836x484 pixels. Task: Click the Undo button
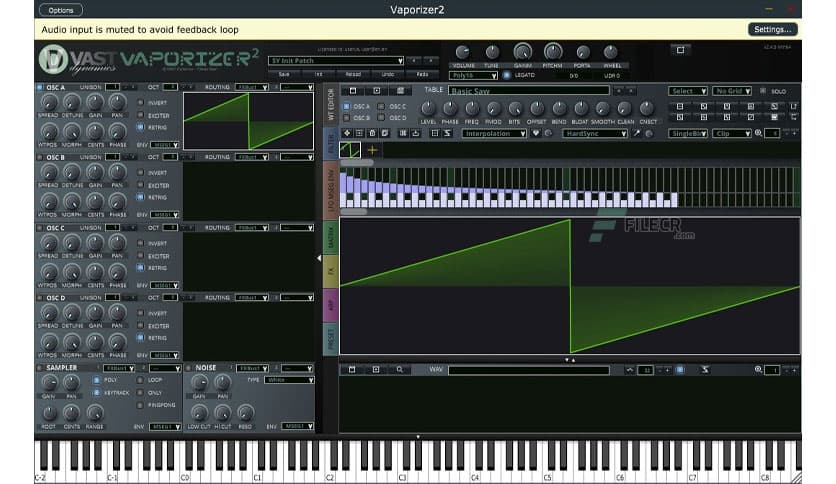[x=388, y=74]
